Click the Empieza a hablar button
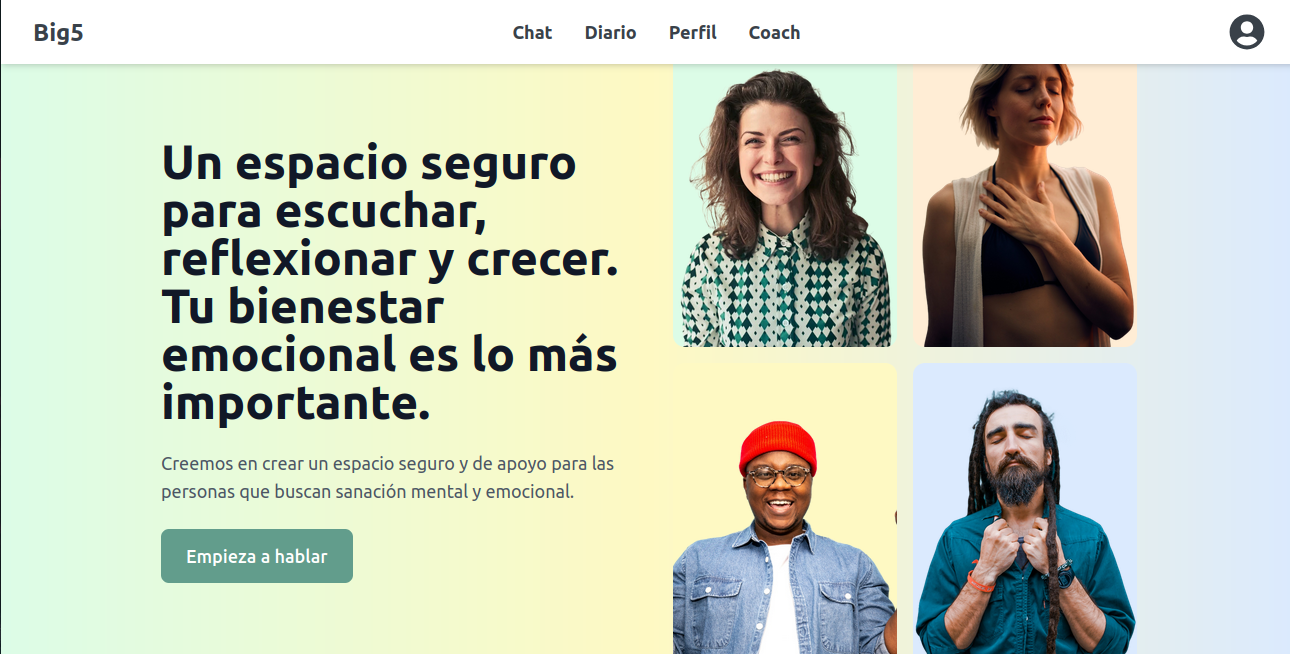The image size is (1290, 654). pyautogui.click(x=257, y=556)
